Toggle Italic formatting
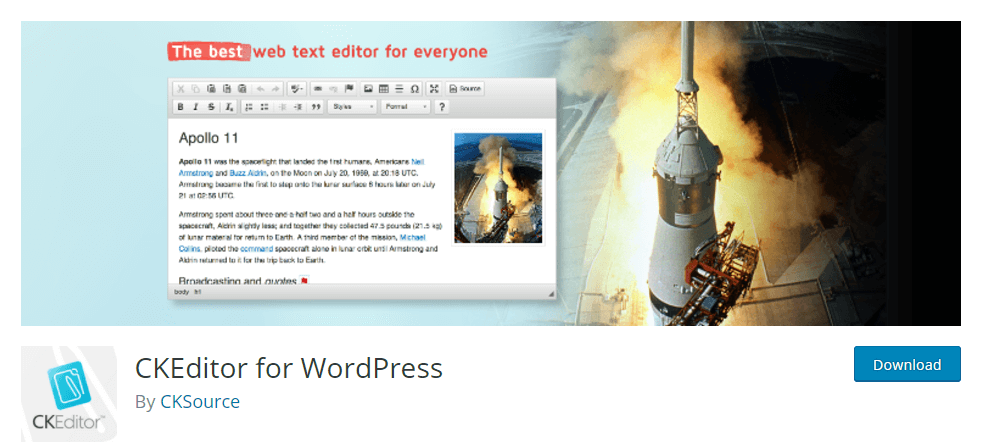 (196, 107)
